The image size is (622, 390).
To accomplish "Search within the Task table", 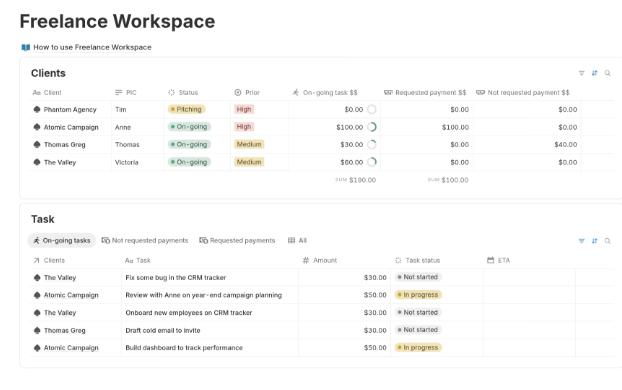I will pyautogui.click(x=607, y=241).
